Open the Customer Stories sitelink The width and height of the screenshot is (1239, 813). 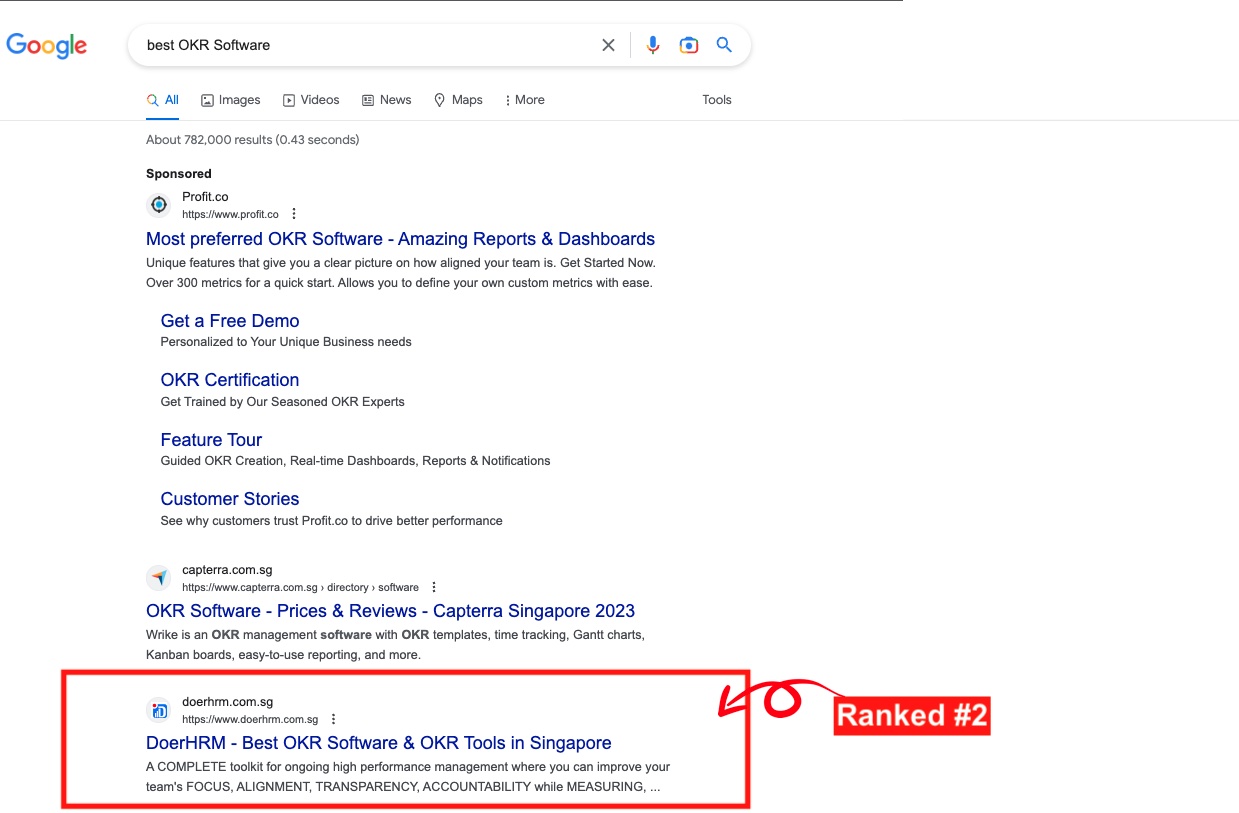point(230,499)
